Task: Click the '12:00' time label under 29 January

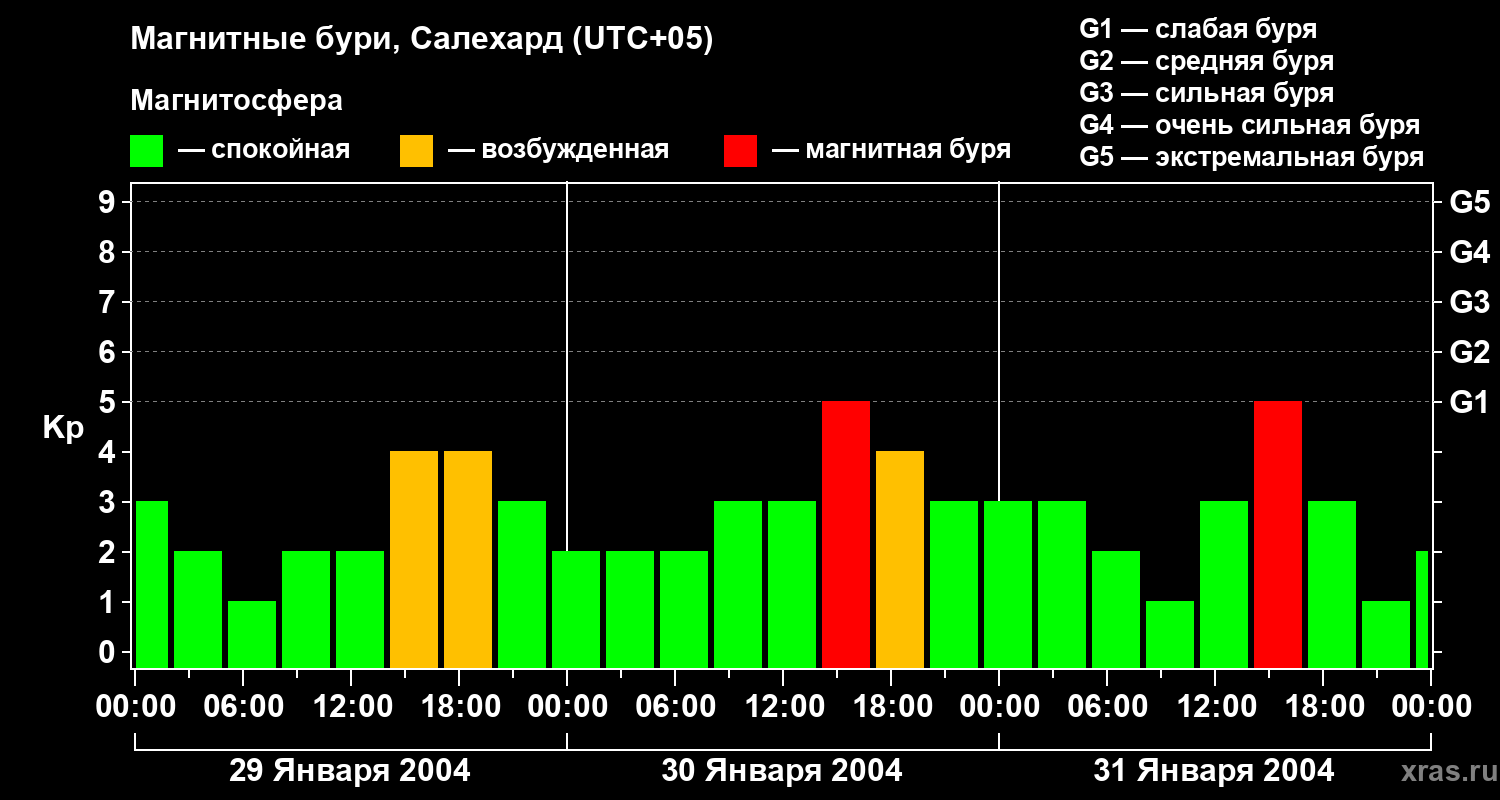Action: (351, 707)
